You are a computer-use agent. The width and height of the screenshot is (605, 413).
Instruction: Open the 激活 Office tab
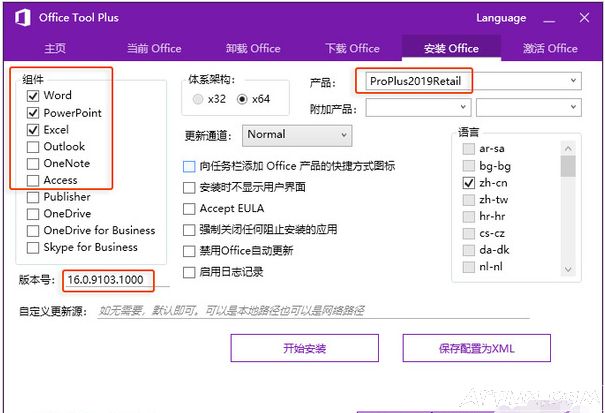(550, 48)
